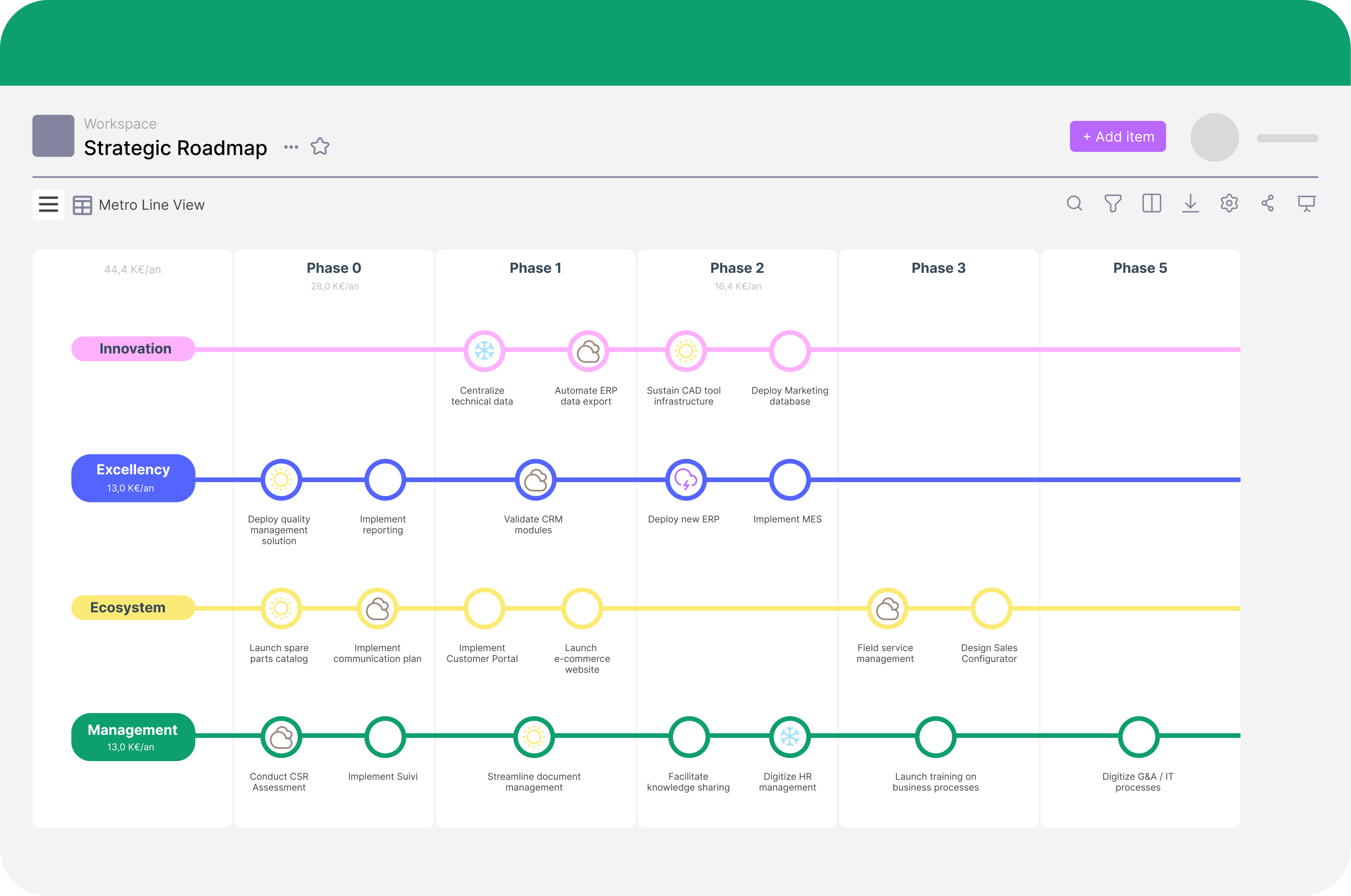Open the filter funnel icon
This screenshot has width=1351, height=896.
point(1113,203)
